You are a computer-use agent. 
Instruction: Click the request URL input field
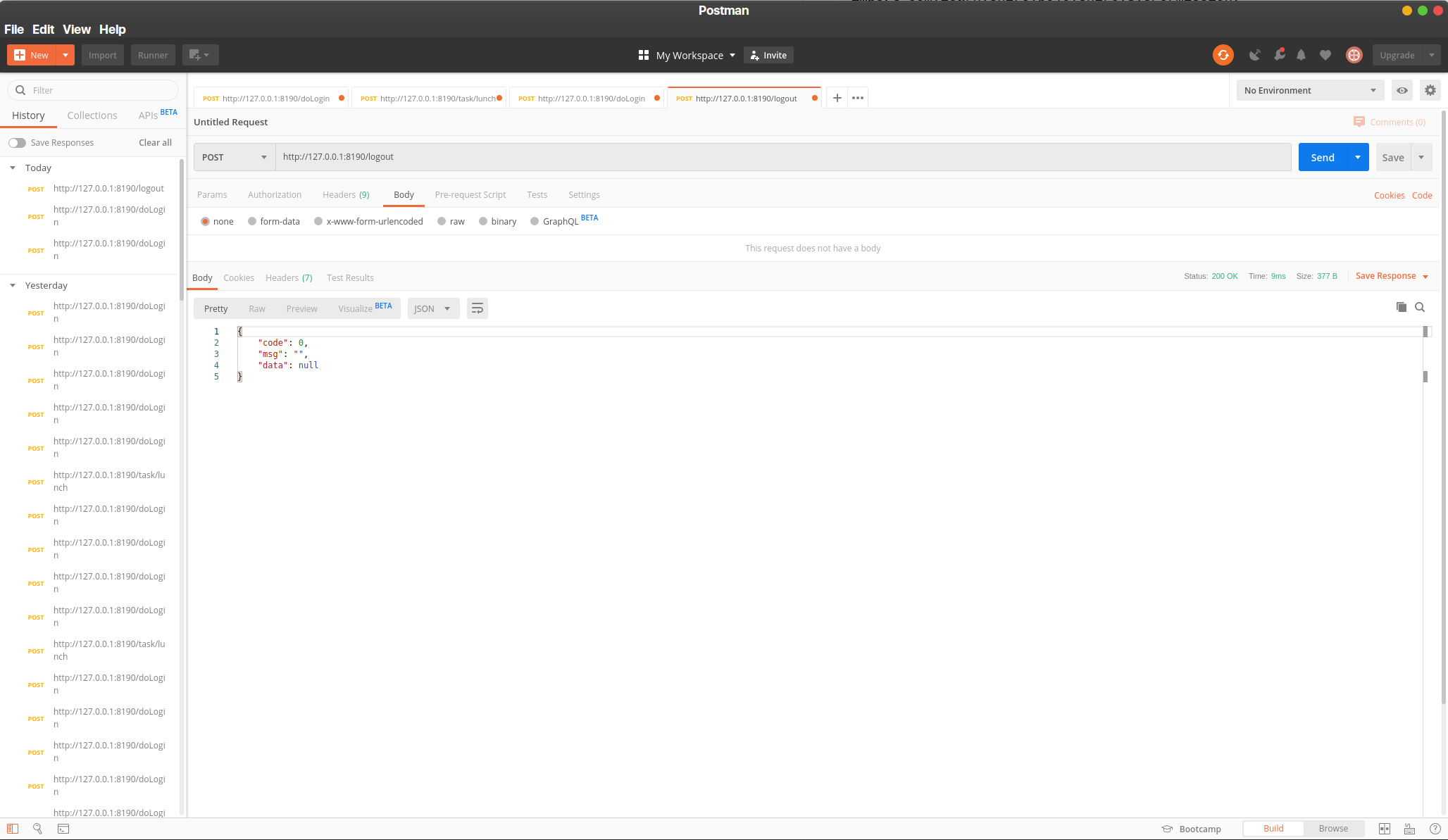pyautogui.click(x=782, y=157)
